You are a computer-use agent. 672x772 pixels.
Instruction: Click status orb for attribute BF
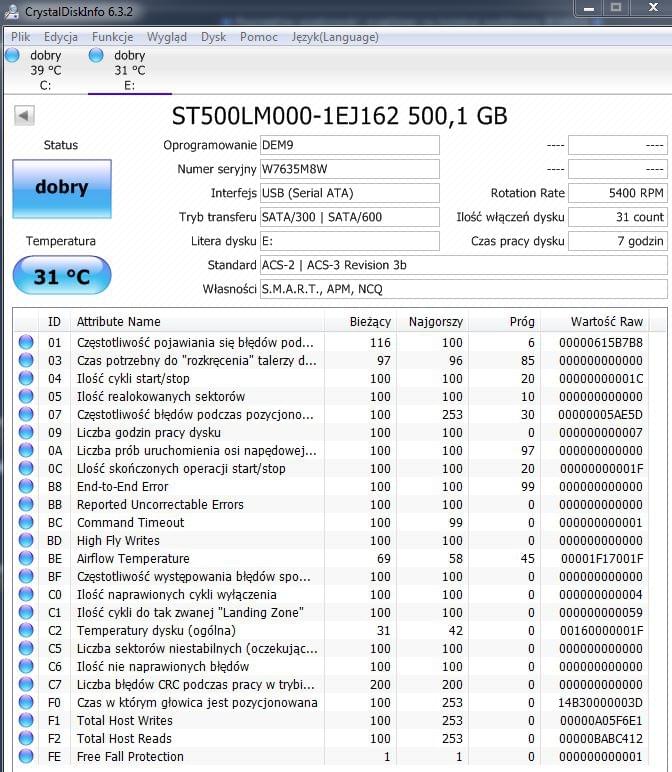(26, 576)
